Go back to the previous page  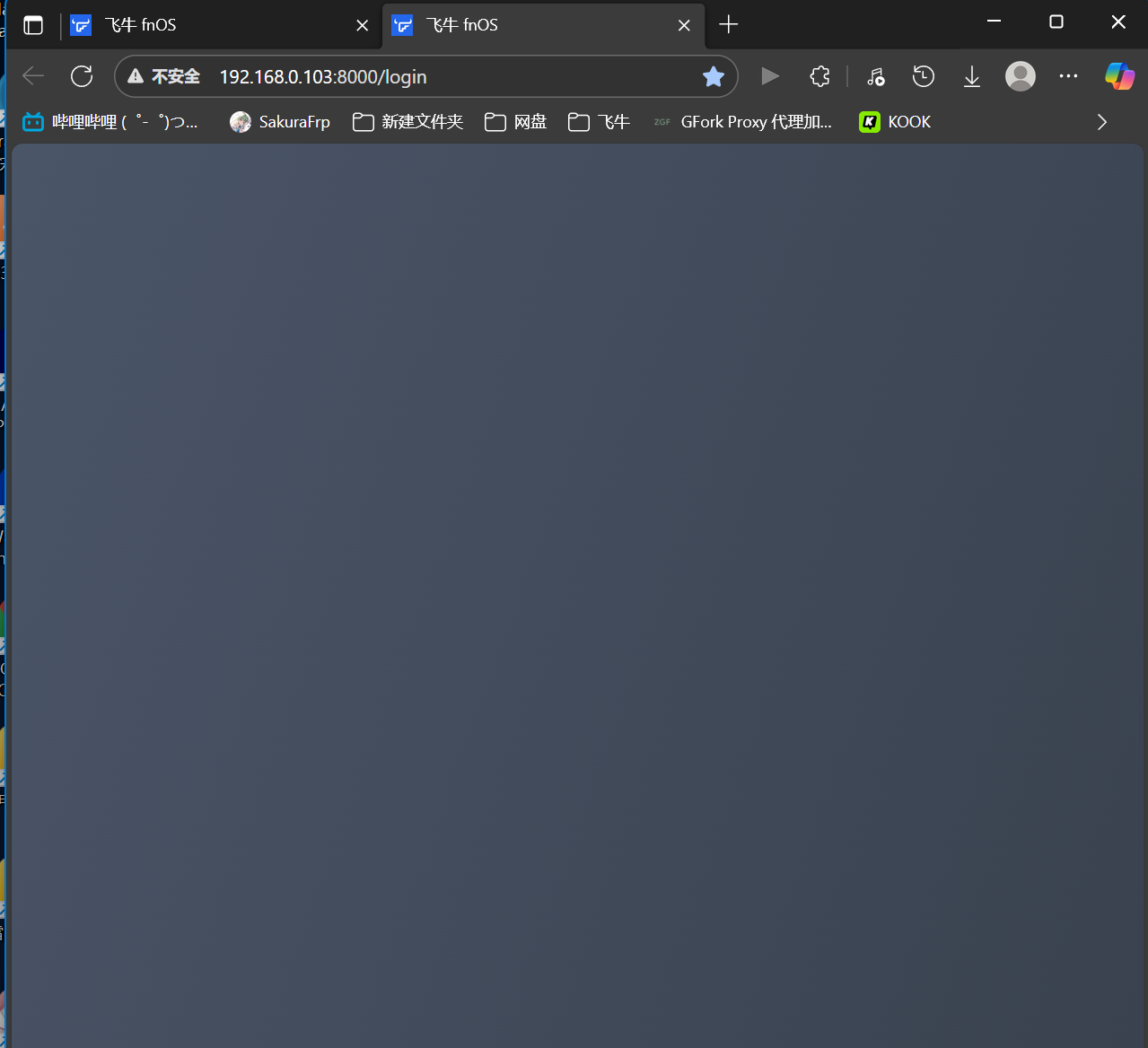33,76
